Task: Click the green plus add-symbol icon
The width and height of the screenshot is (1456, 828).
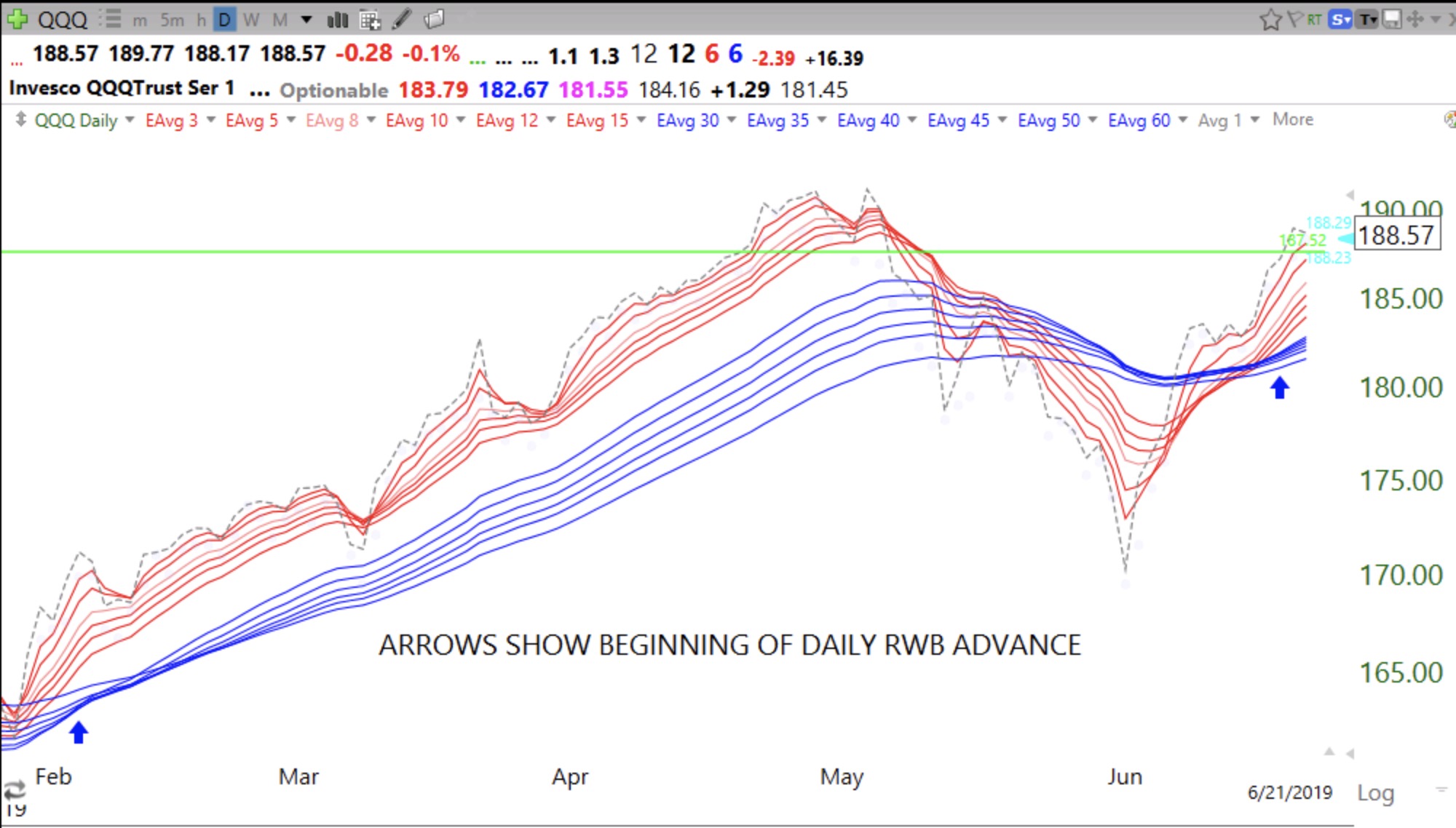Action: click(x=17, y=19)
